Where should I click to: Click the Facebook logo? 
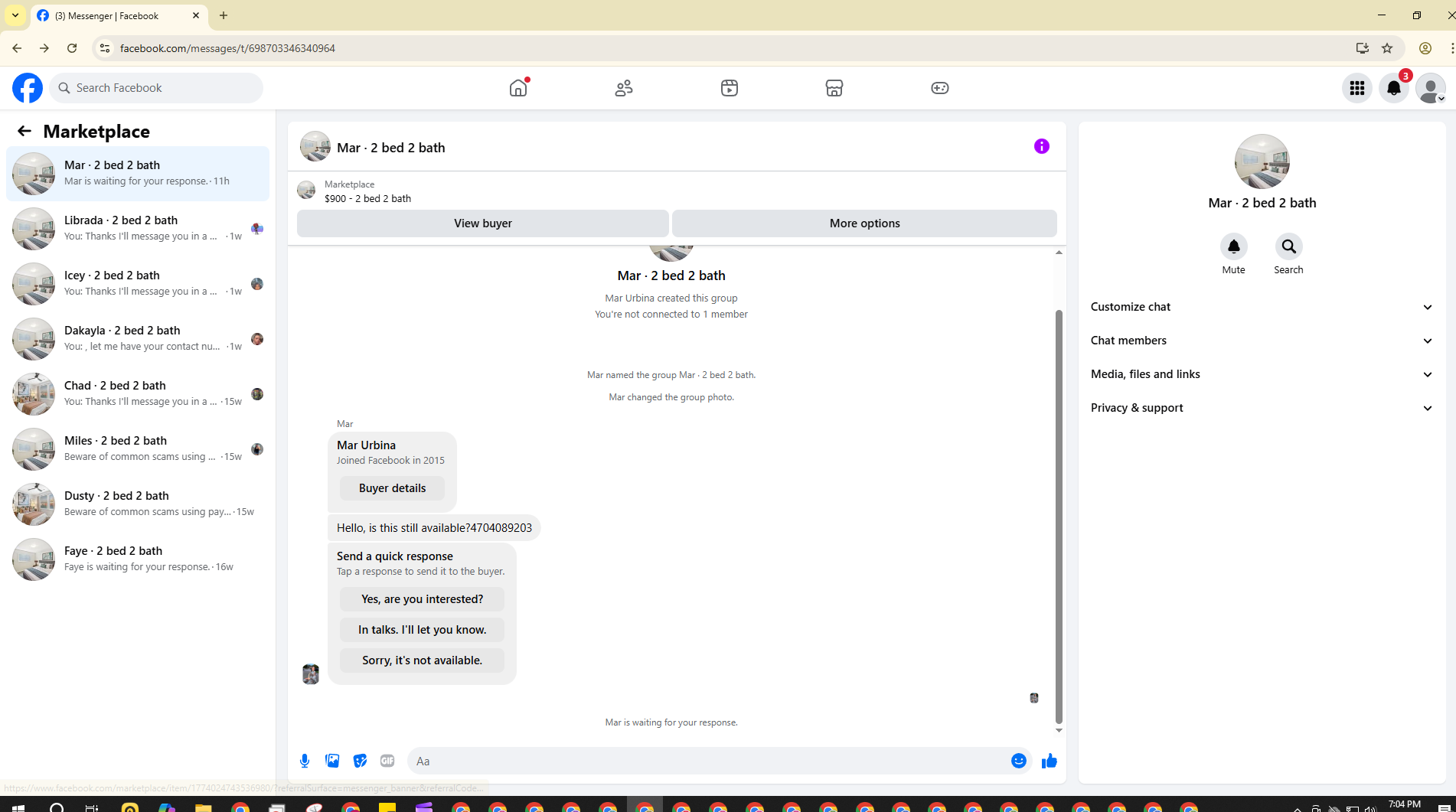tap(28, 88)
